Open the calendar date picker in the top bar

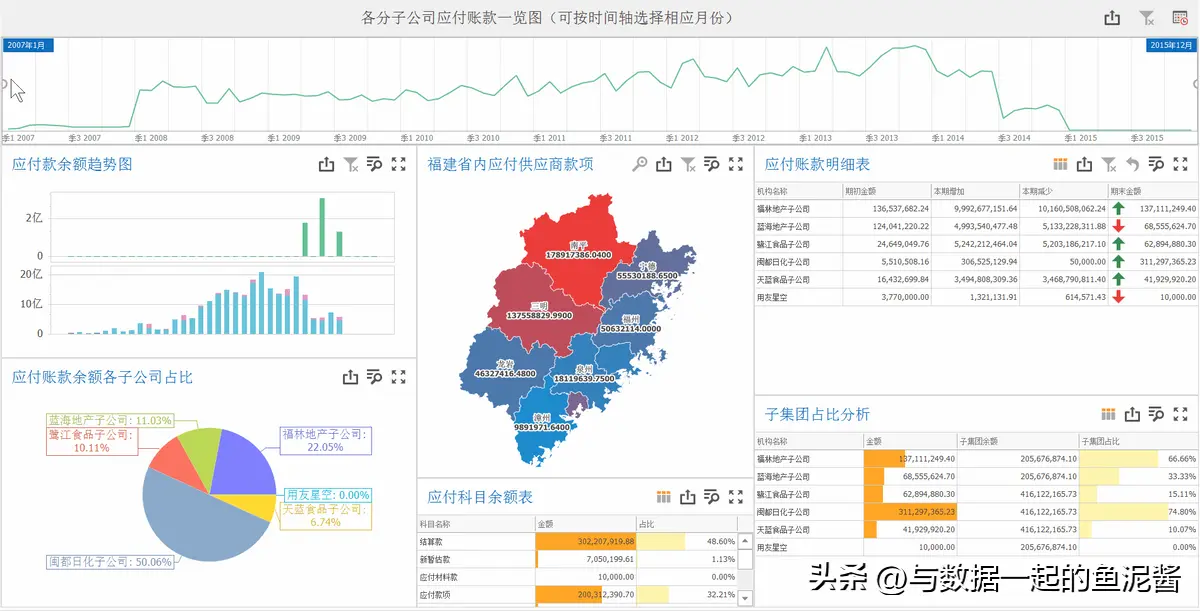tap(1180, 18)
